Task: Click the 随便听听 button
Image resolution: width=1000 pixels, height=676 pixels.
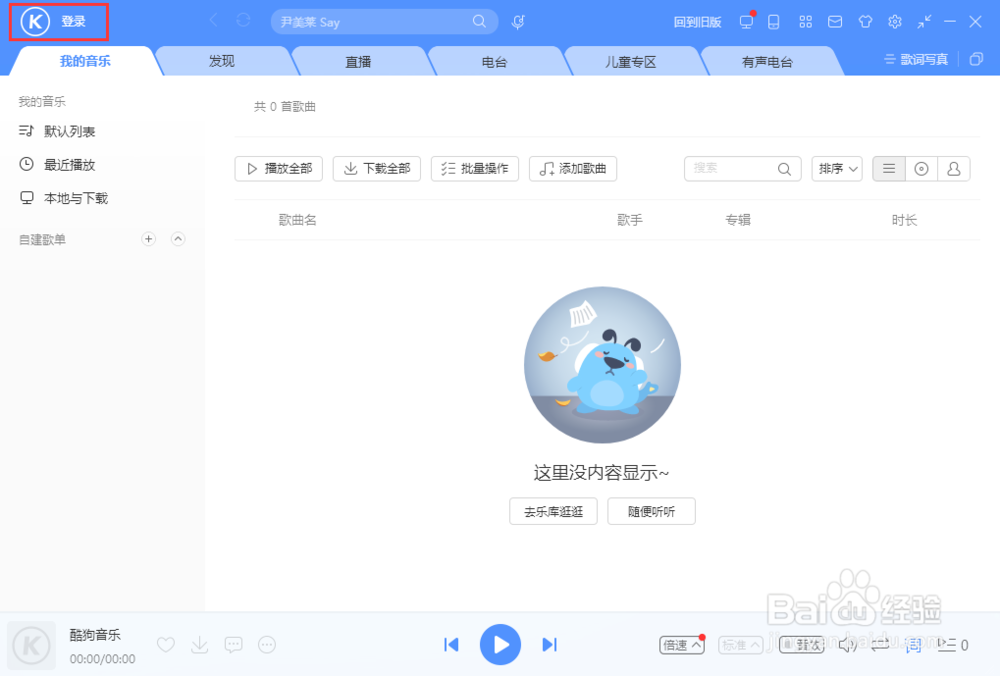Action: pos(651,511)
